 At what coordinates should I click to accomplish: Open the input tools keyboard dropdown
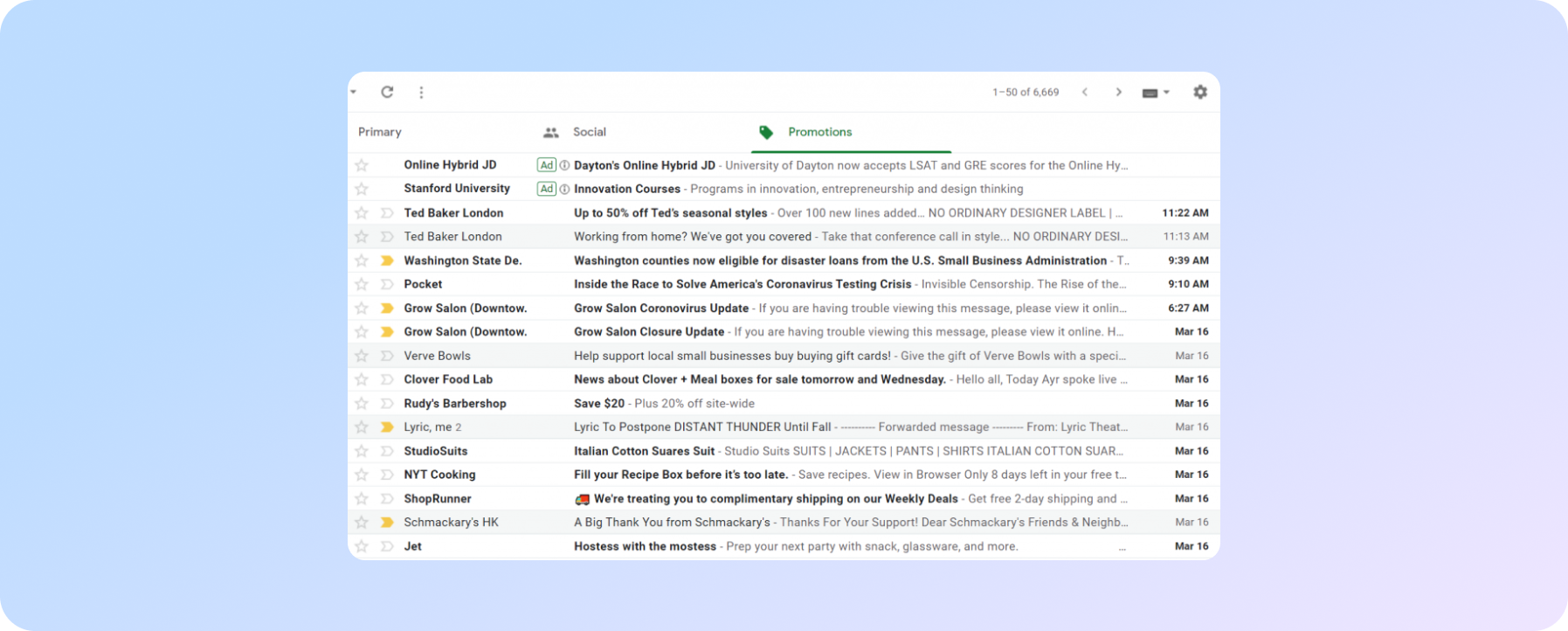click(1156, 93)
